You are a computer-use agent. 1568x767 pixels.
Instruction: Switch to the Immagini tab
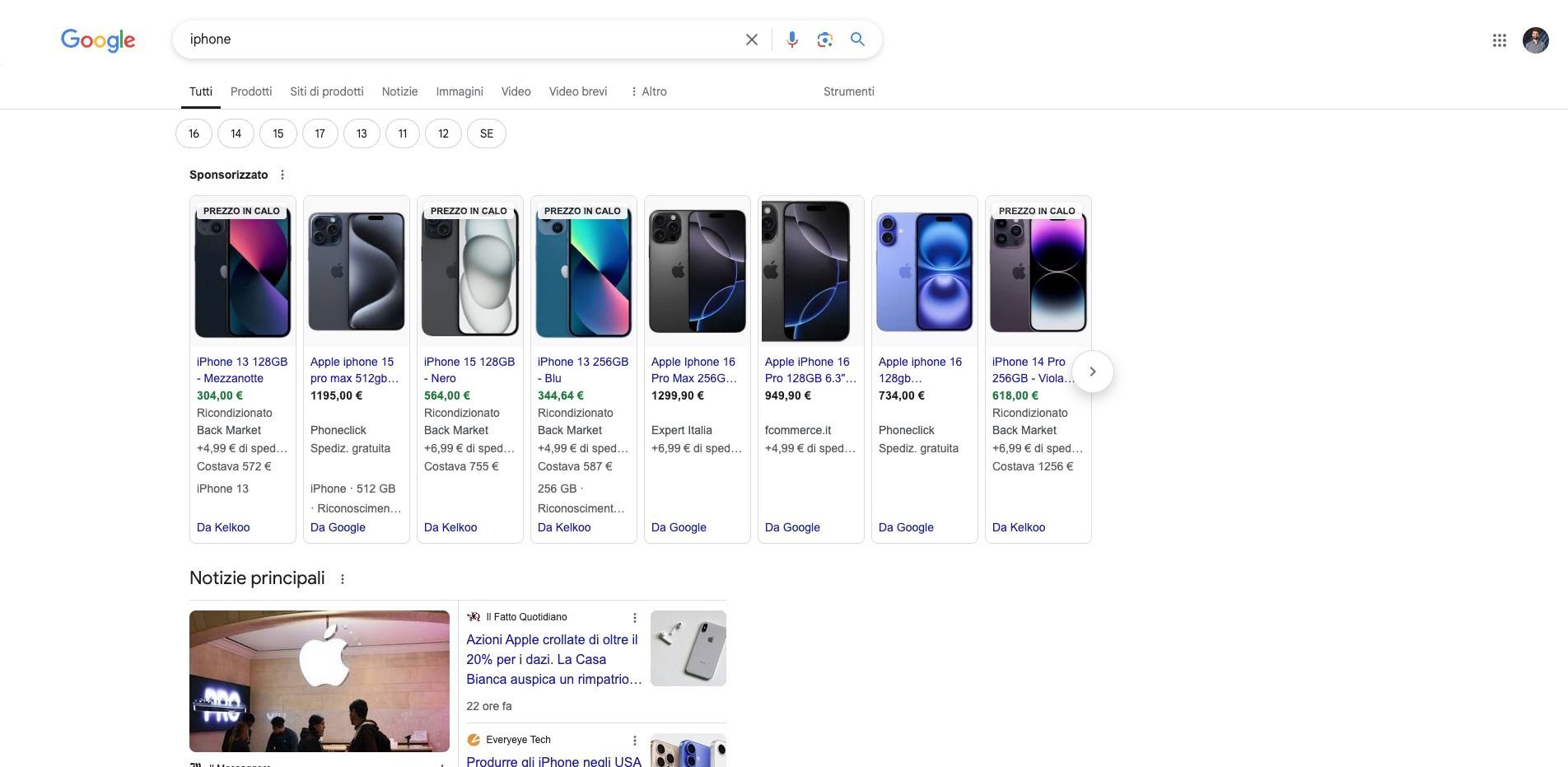pyautogui.click(x=460, y=91)
